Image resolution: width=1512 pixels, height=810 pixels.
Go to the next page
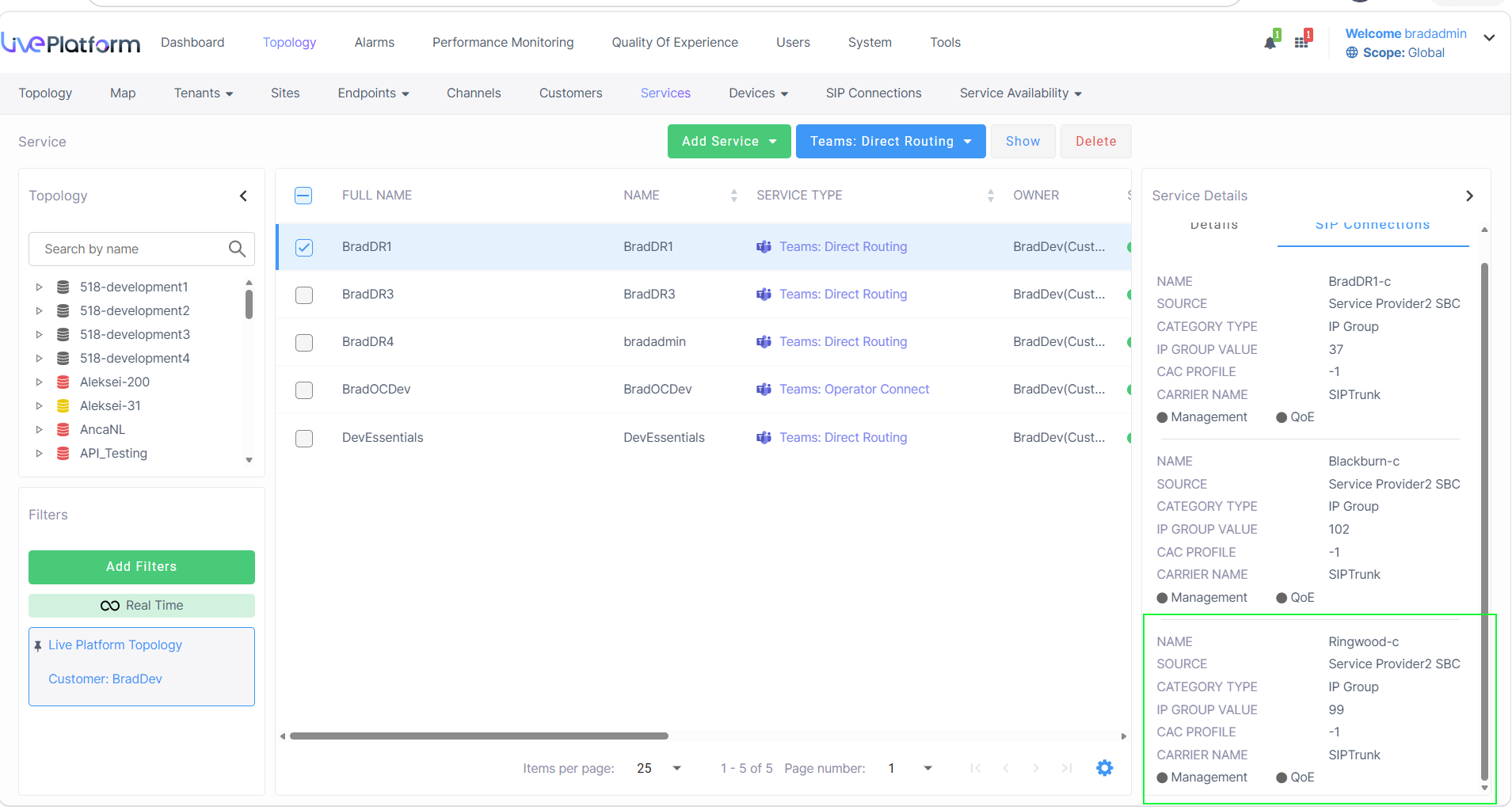point(1036,768)
